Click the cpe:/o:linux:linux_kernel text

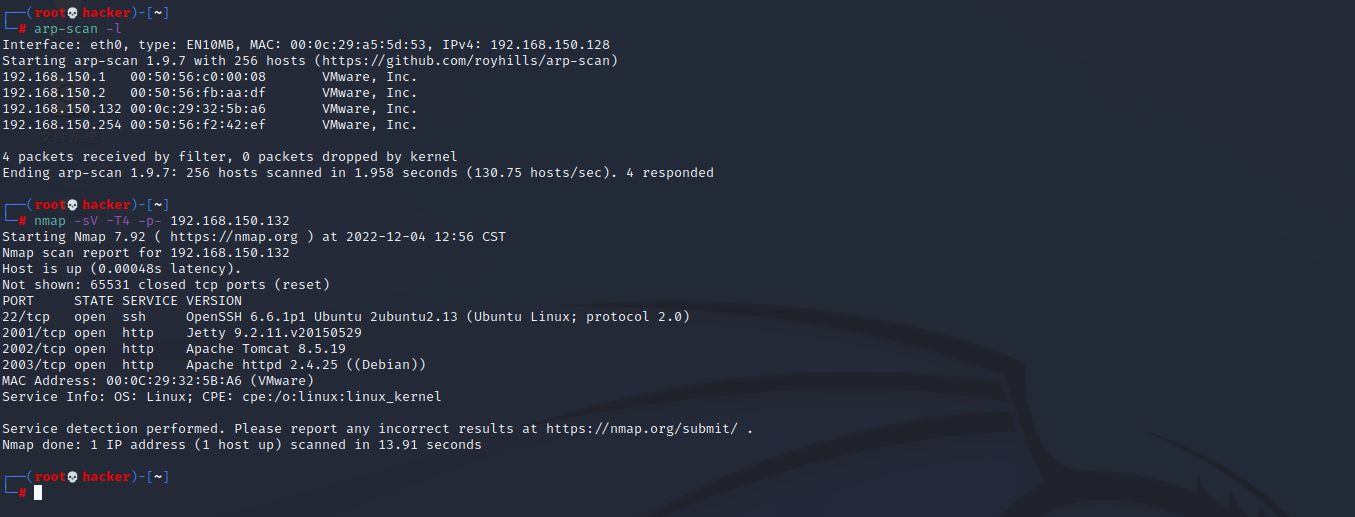(x=346, y=397)
